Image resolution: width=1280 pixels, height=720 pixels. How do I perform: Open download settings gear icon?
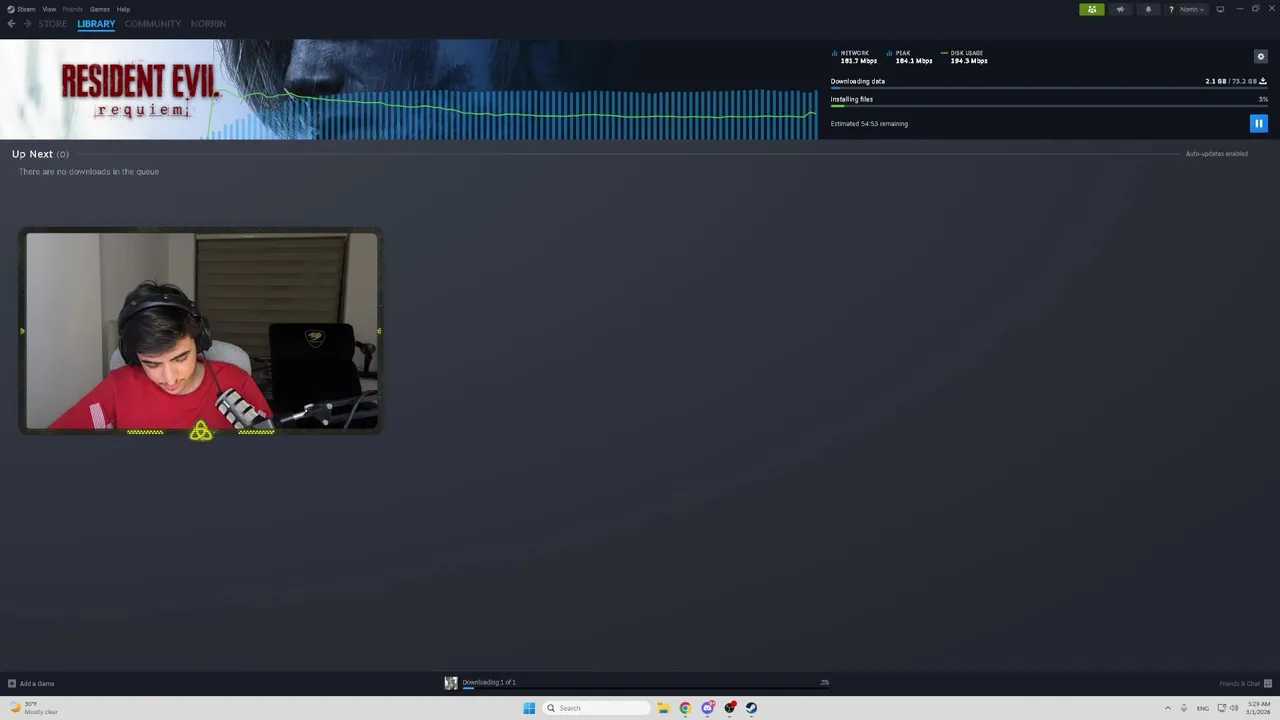[x=1260, y=56]
